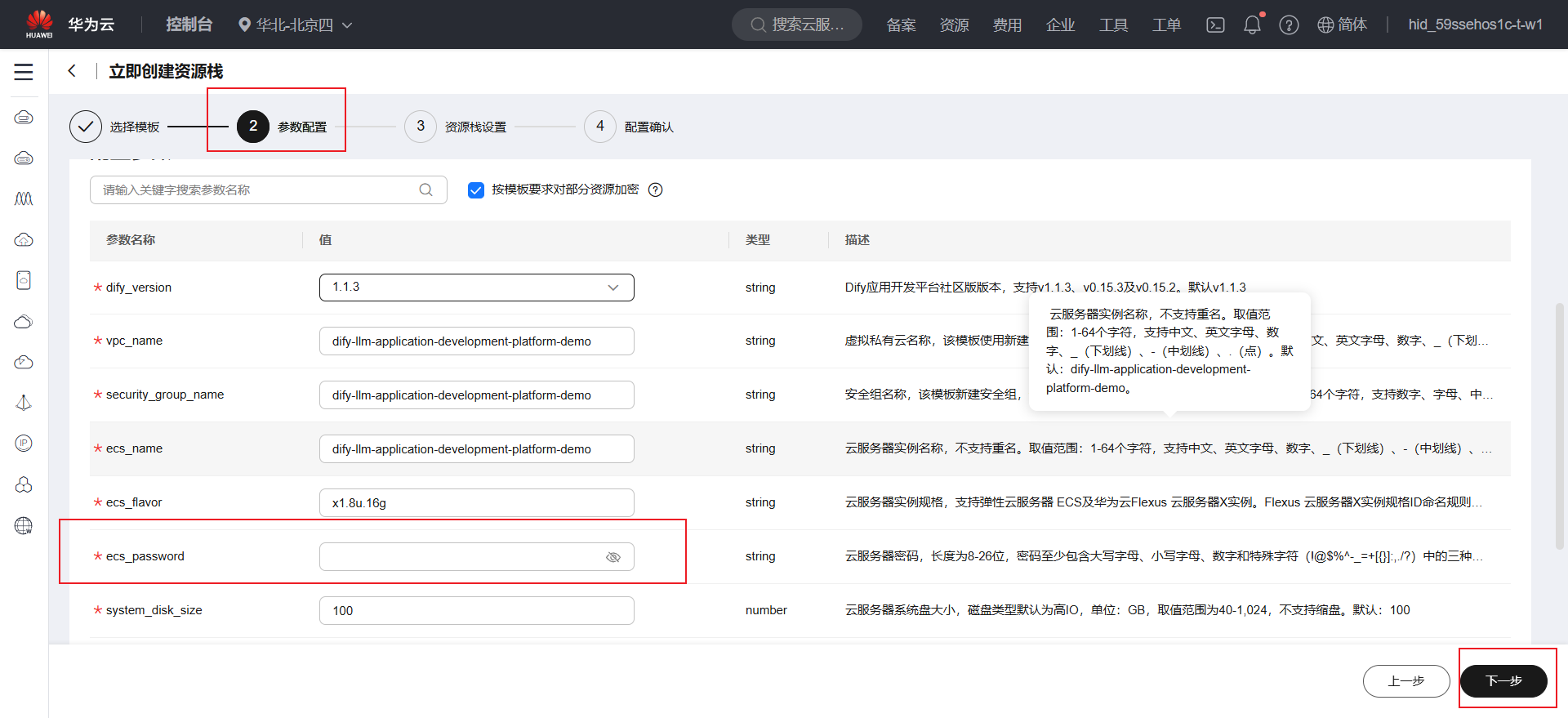Click the 参数名称 column header
The image size is (1568, 718).
click(131, 240)
